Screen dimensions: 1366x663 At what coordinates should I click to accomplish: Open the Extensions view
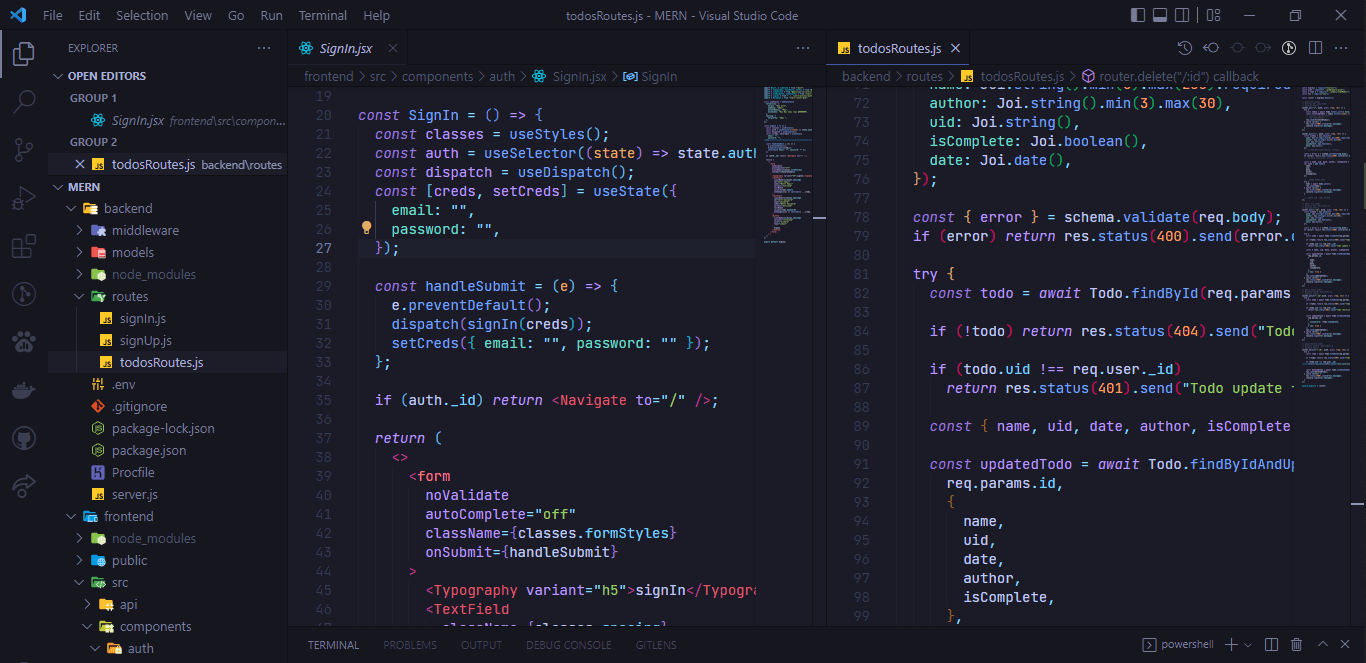click(24, 246)
